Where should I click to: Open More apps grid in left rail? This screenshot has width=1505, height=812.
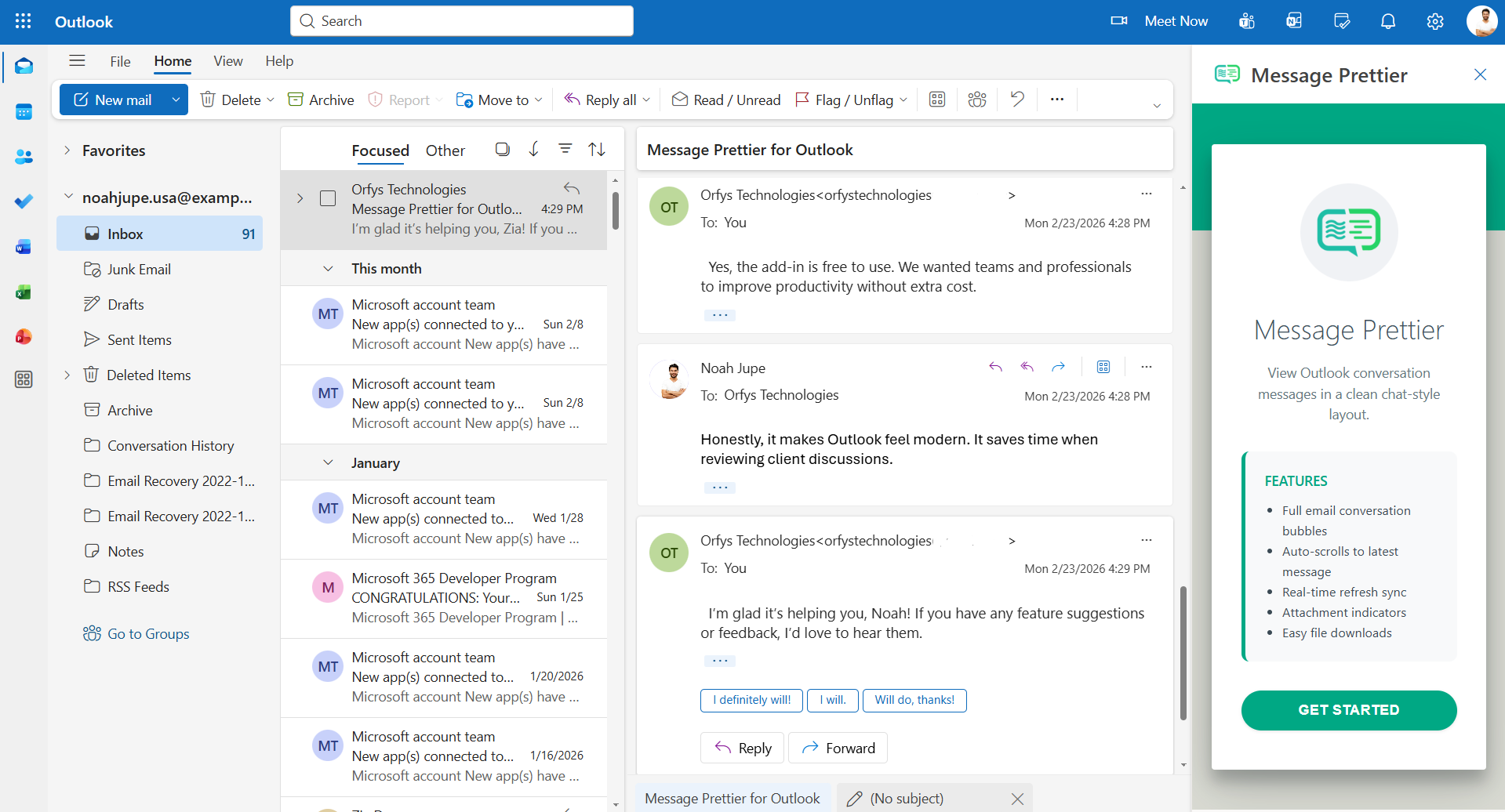24,380
